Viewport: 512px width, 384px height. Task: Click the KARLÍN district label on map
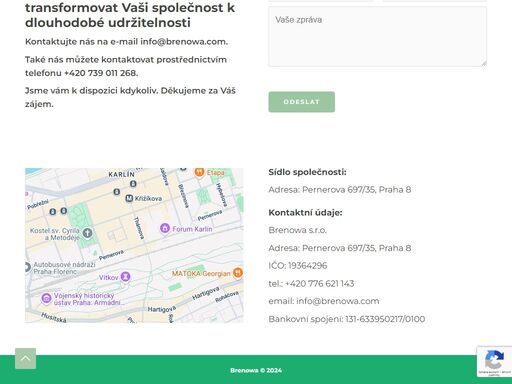122,174
